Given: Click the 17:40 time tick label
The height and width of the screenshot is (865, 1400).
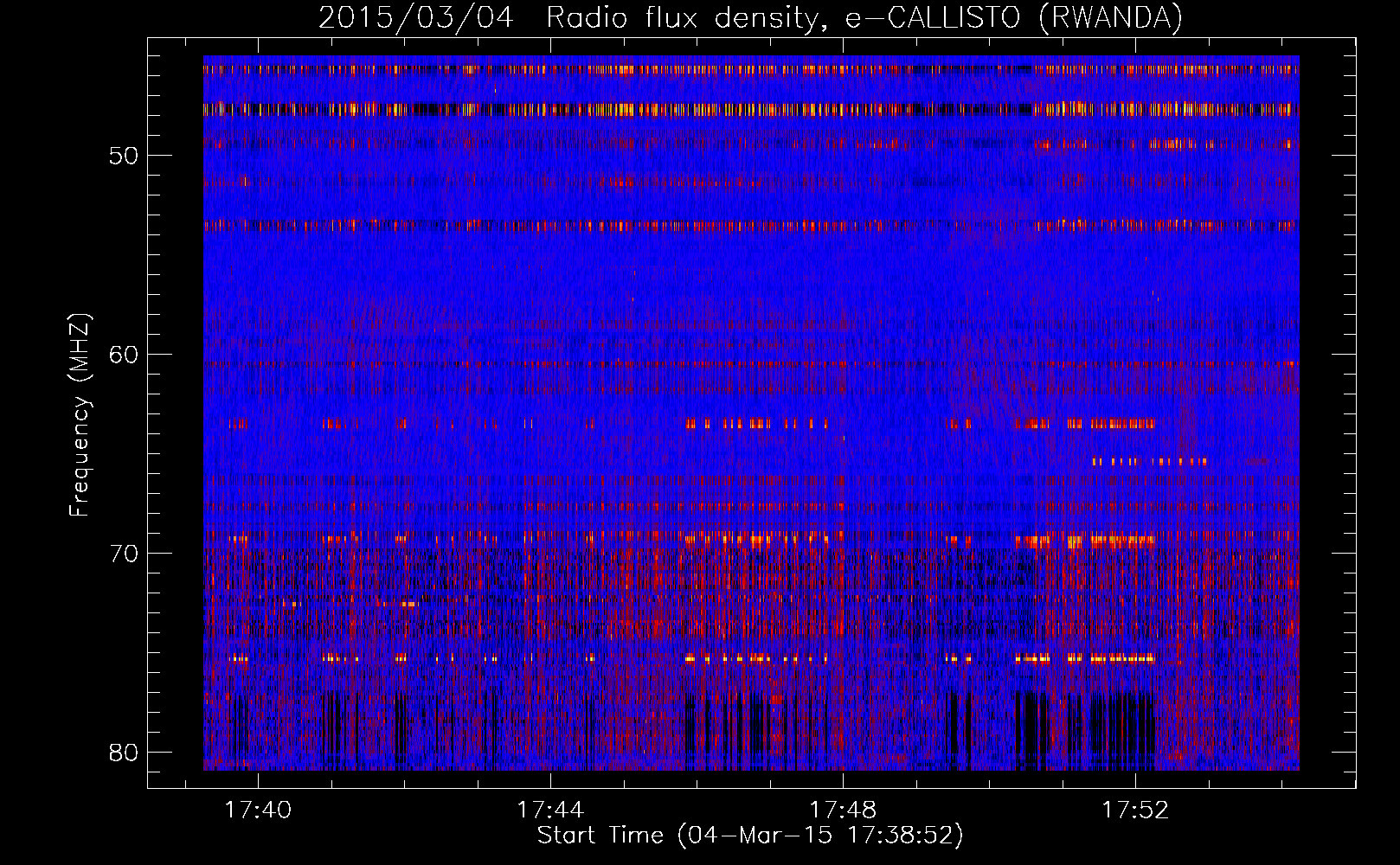Looking at the screenshot, I should point(258,811).
